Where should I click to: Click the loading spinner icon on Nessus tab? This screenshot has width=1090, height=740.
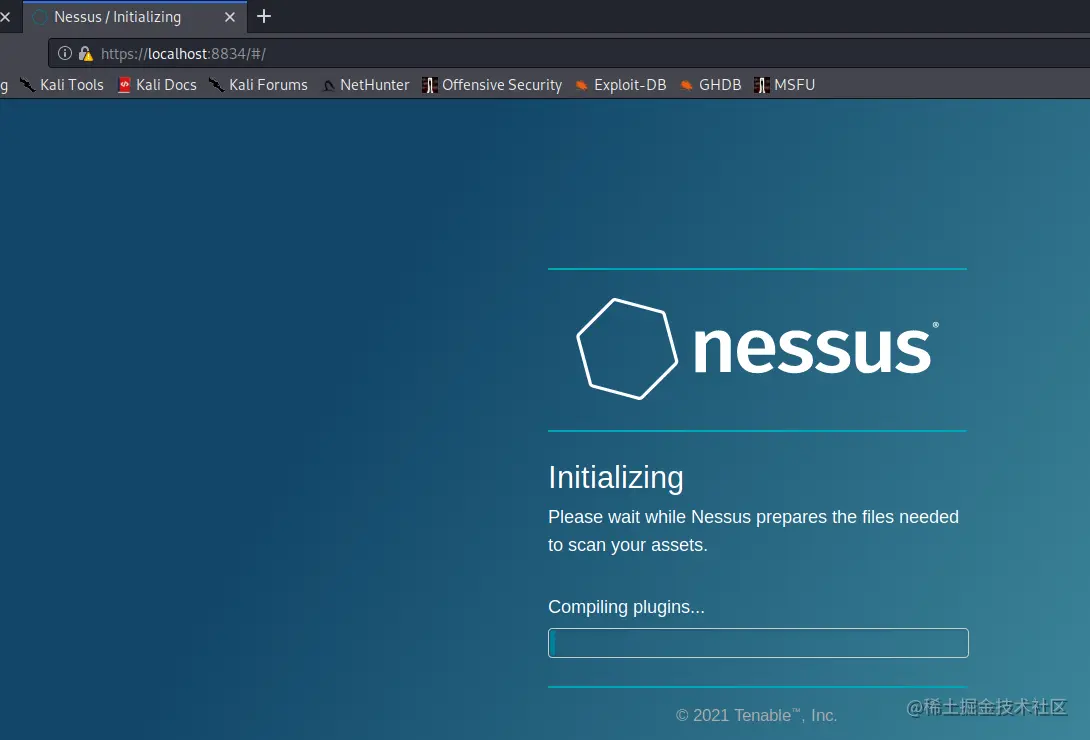pyautogui.click(x=40, y=17)
